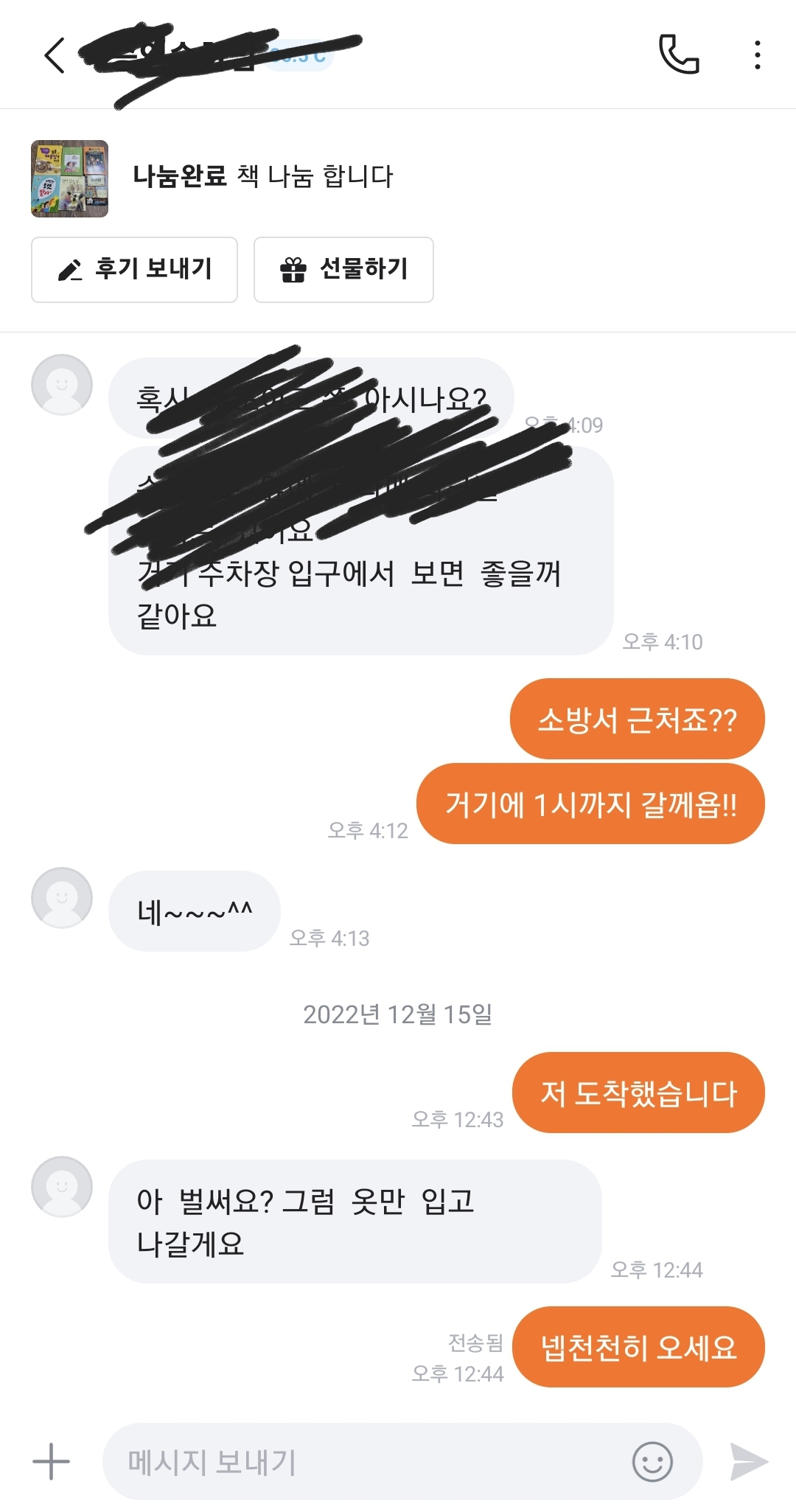The height and width of the screenshot is (1512, 796).
Task: Open the plus attachment menu
Action: point(51,1461)
